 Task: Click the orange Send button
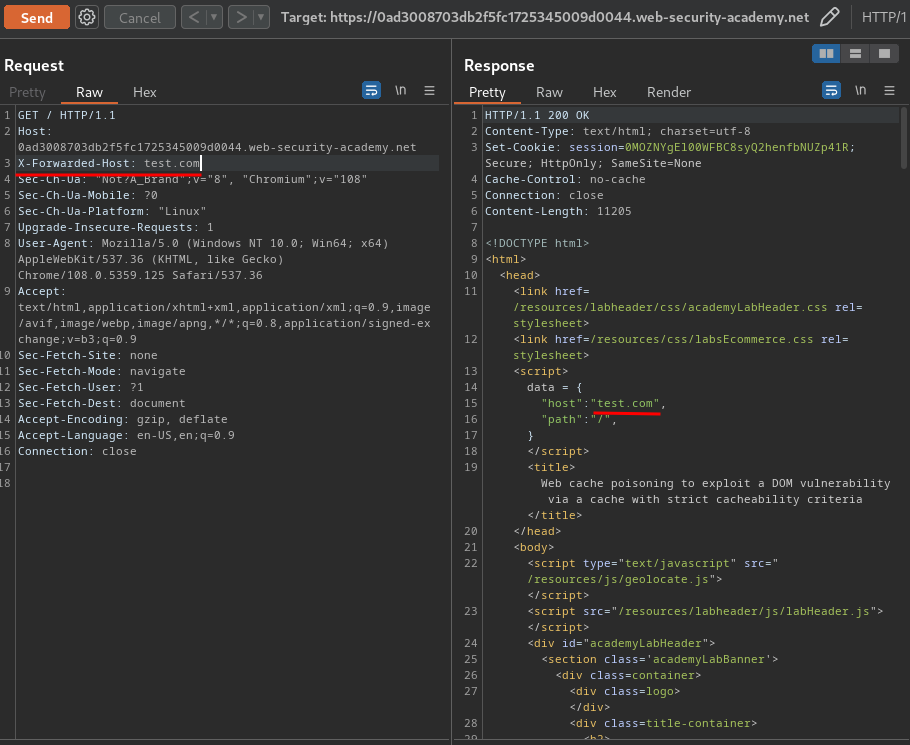[37, 17]
